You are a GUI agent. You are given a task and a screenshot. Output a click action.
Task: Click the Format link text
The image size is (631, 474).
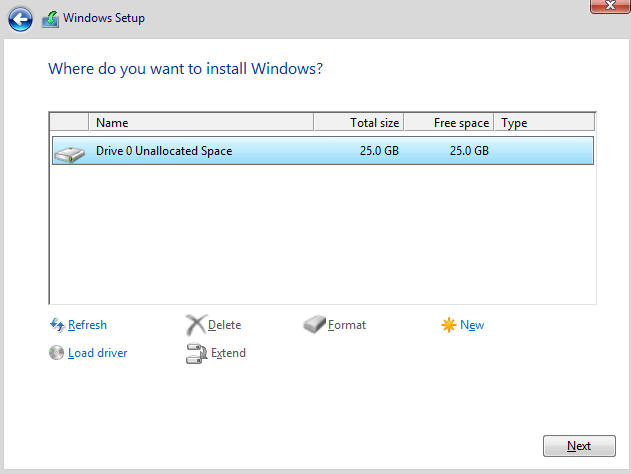(347, 325)
